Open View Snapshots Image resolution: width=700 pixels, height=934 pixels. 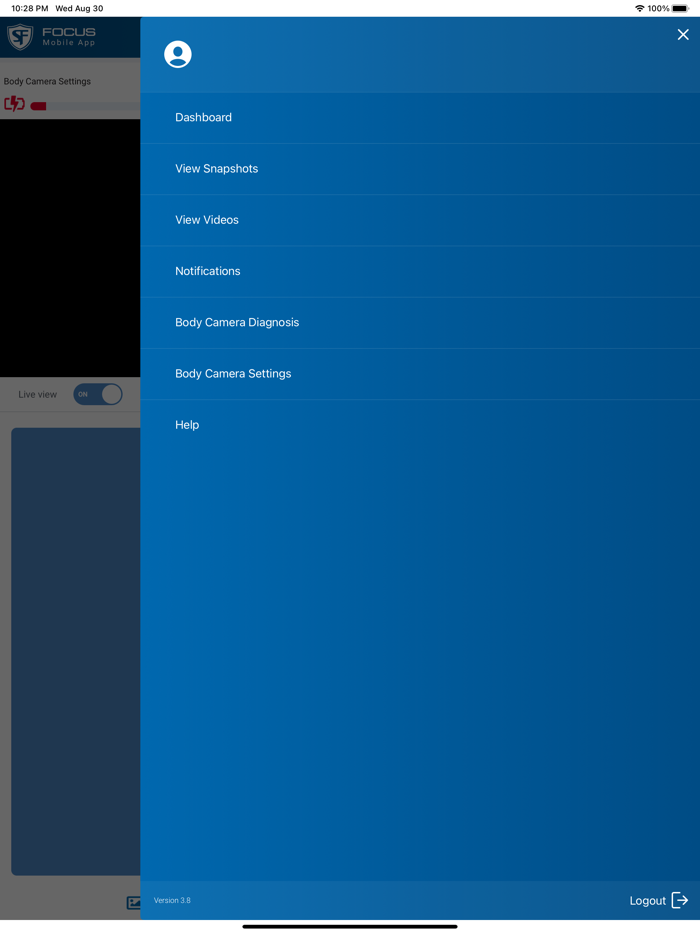[x=420, y=169]
